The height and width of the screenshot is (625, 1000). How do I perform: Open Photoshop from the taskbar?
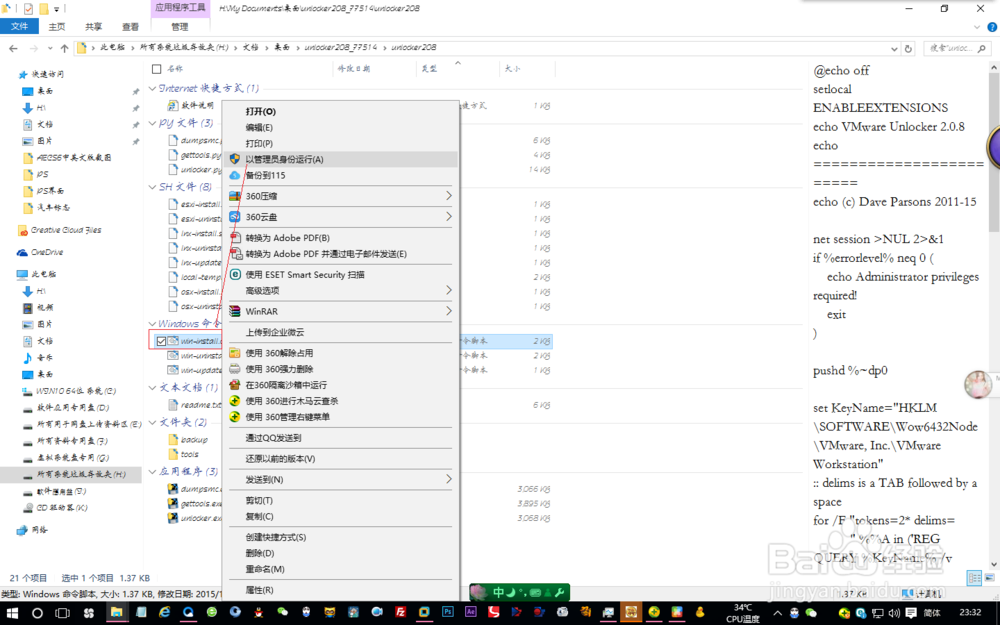[x=448, y=613]
